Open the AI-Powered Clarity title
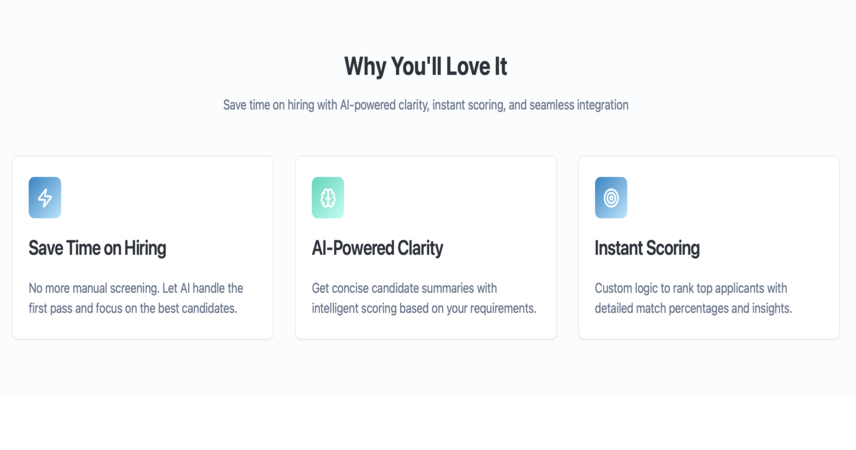This screenshot has height=450, width=856. [x=377, y=248]
